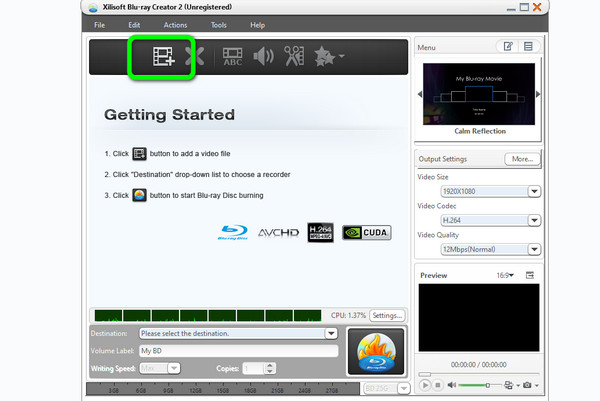Expand the Video Codec H.264 dropdown
The width and height of the screenshot is (600, 401).
[x=534, y=220]
